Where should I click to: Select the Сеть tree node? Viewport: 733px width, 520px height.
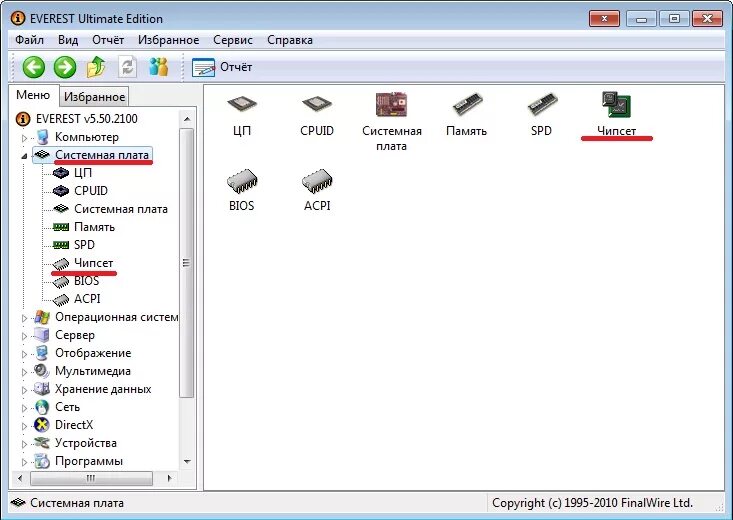tap(57, 407)
